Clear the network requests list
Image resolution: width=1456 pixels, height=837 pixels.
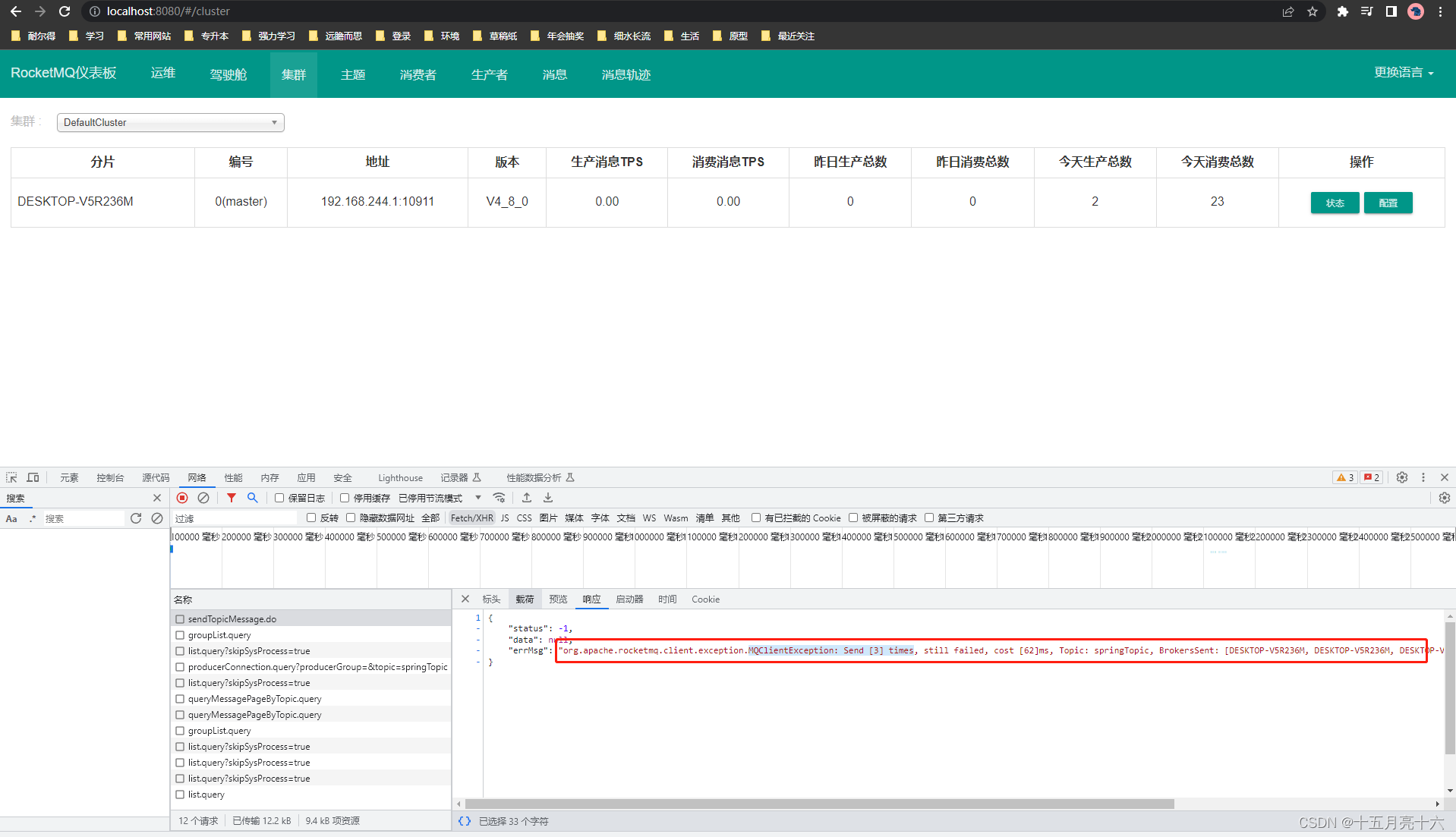click(x=203, y=498)
